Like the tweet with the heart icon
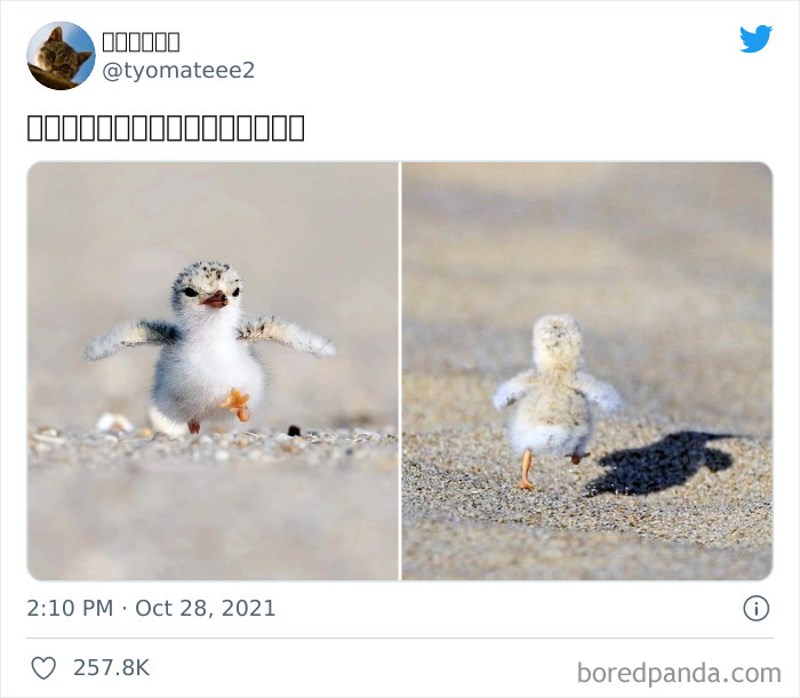 coord(43,668)
